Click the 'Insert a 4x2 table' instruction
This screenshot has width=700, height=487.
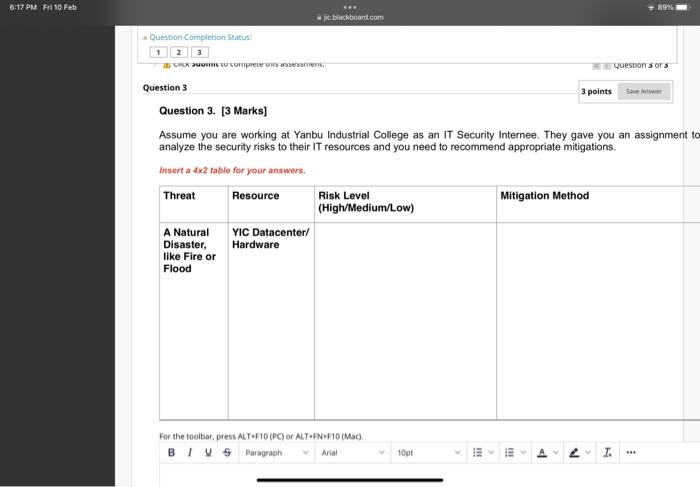point(232,170)
